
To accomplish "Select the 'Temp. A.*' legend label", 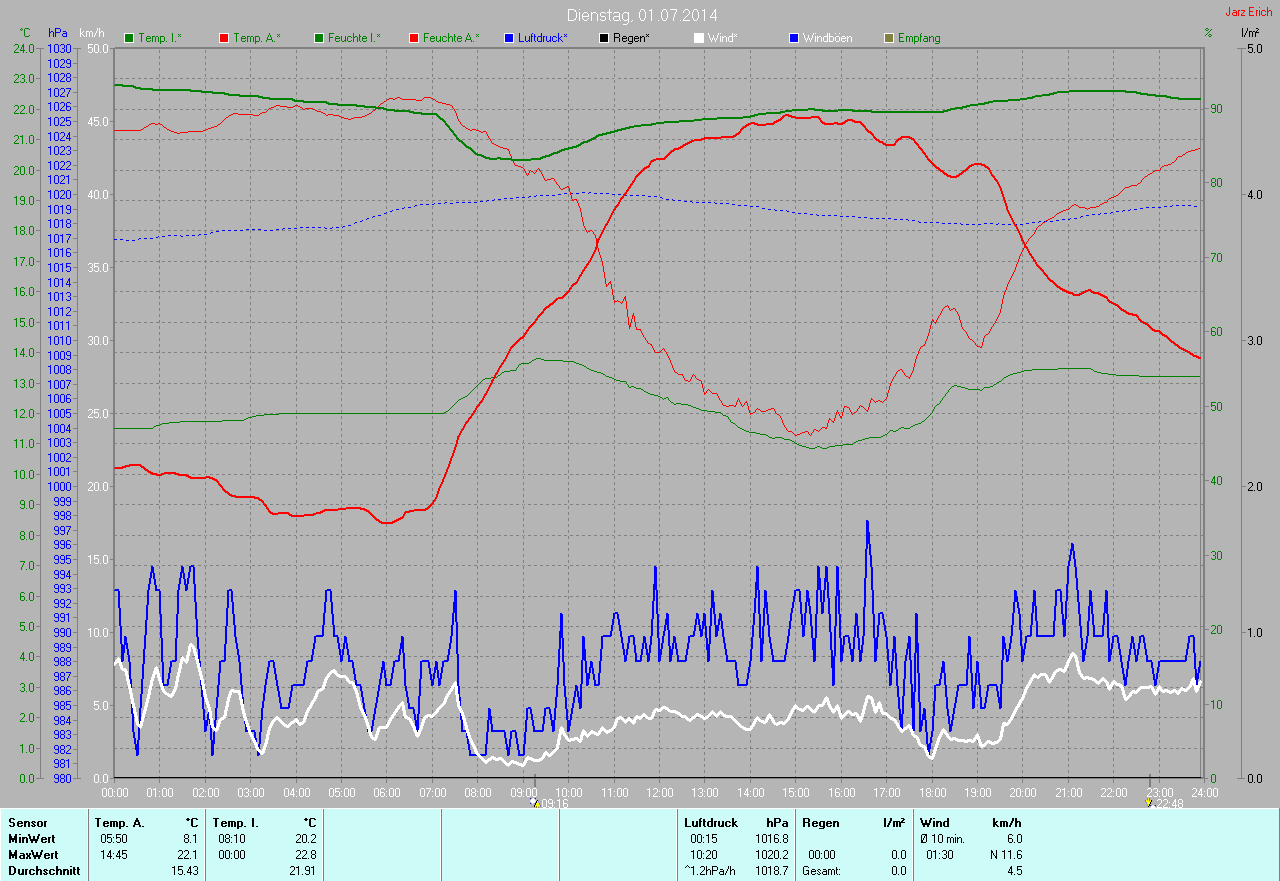I will point(256,38).
